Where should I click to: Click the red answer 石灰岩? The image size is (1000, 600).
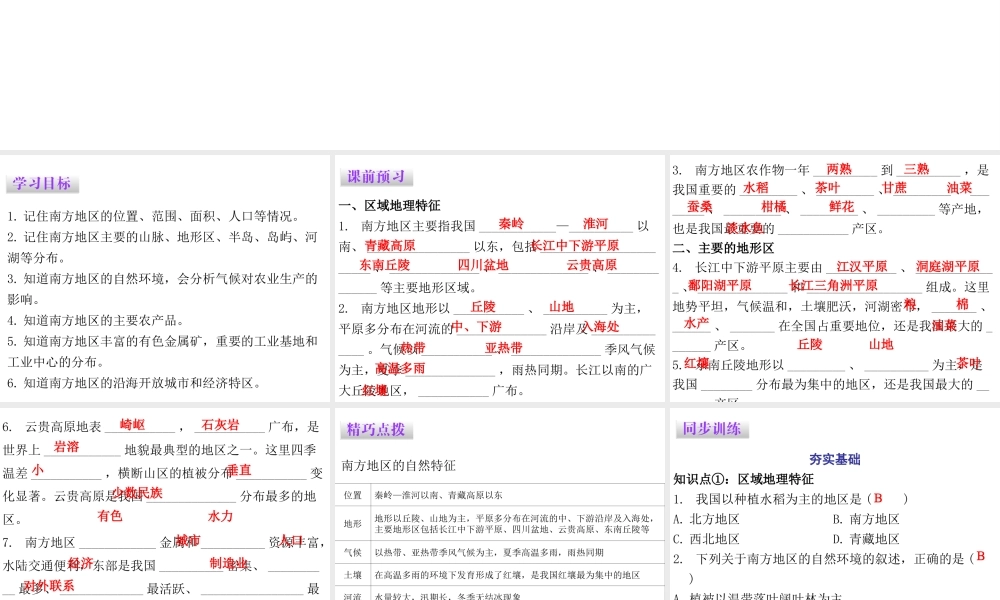(221, 425)
